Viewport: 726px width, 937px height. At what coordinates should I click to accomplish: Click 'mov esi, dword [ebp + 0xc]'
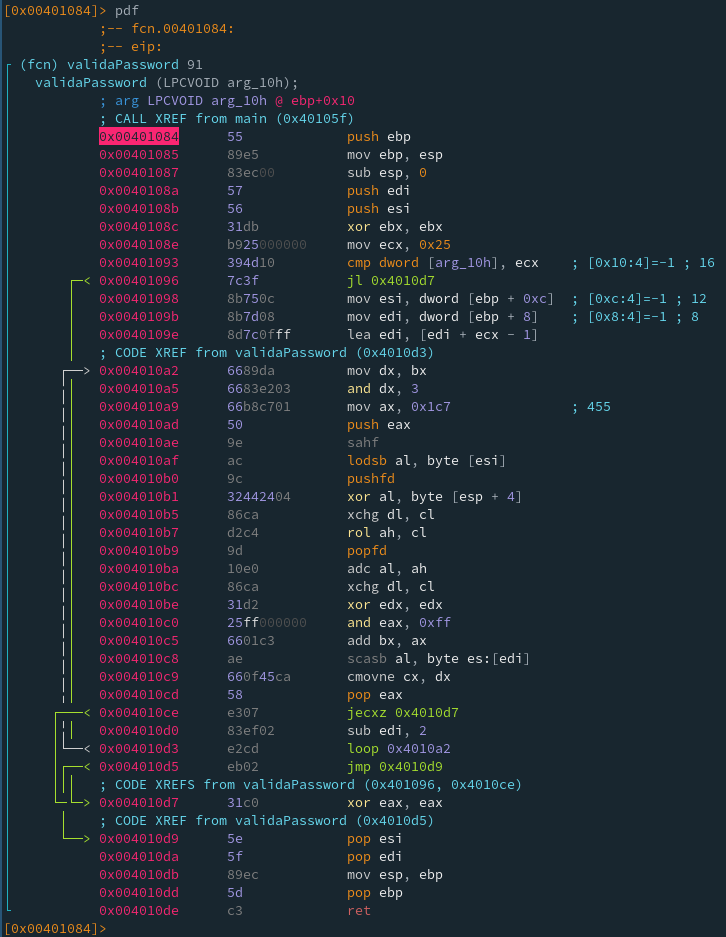pos(451,299)
